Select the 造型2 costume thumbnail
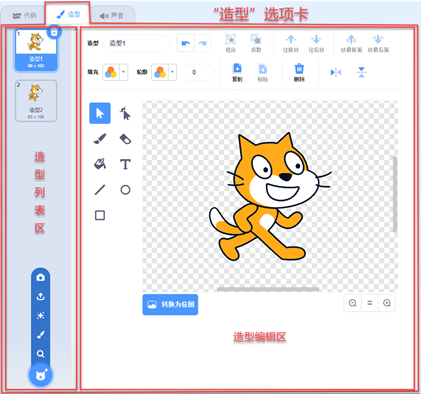The height and width of the screenshot is (394, 421). coord(36,101)
